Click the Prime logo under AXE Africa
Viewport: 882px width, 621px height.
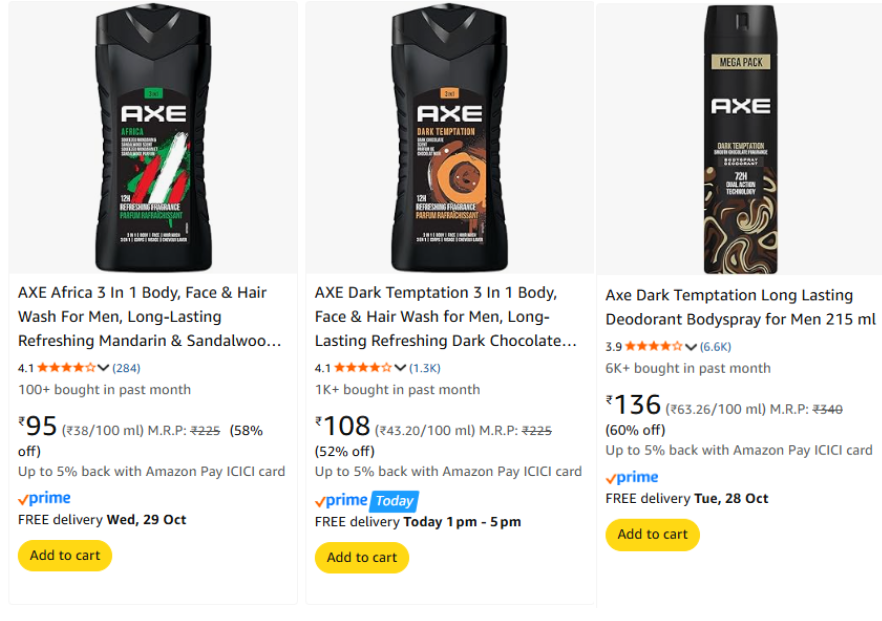tap(45, 498)
